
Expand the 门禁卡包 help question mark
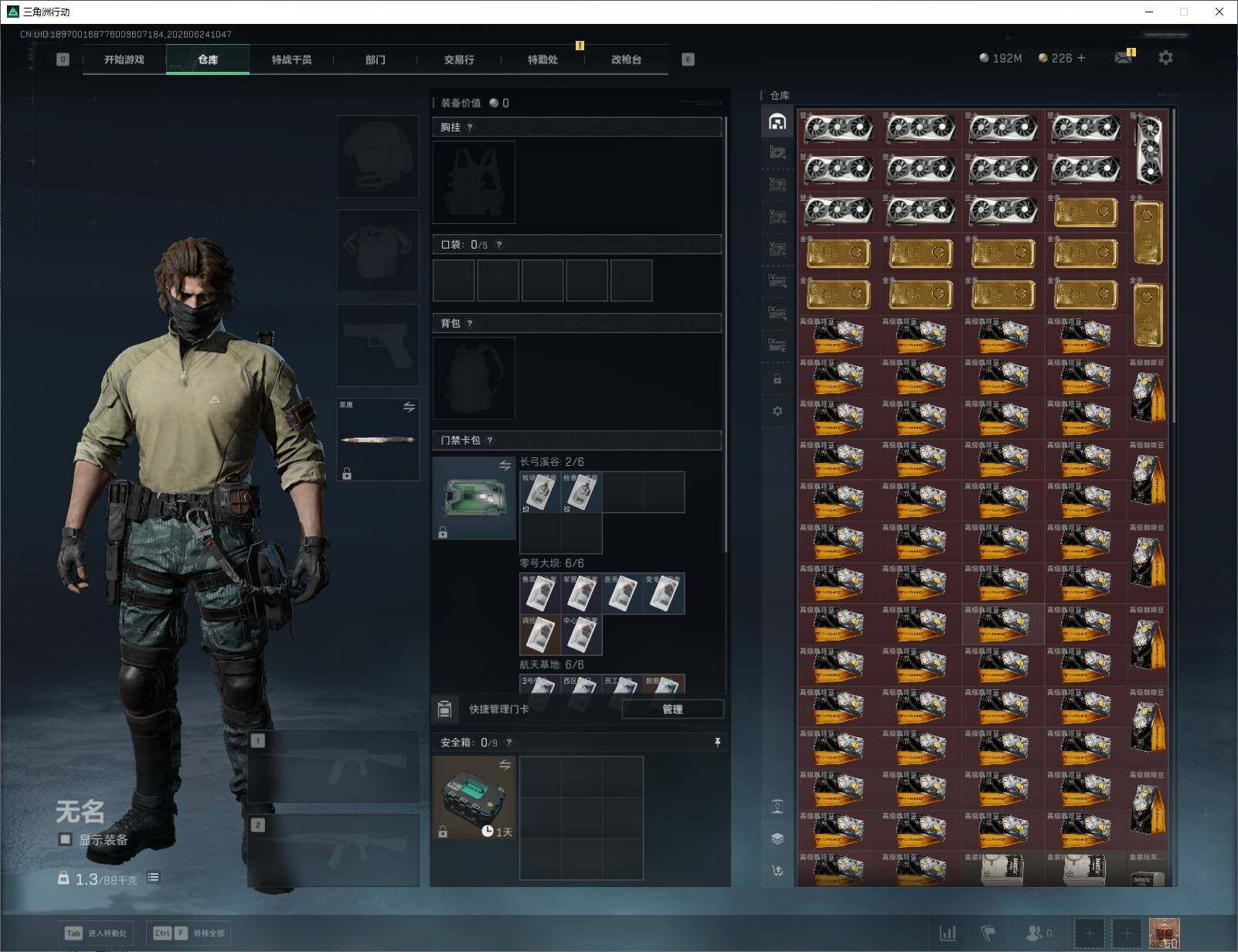pyautogui.click(x=490, y=440)
